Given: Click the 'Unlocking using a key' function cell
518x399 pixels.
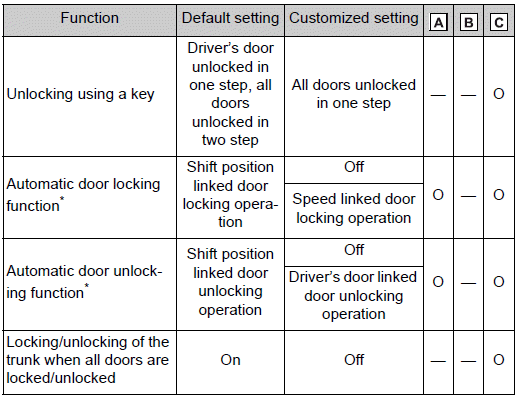Looking at the screenshot, I should [81, 94].
